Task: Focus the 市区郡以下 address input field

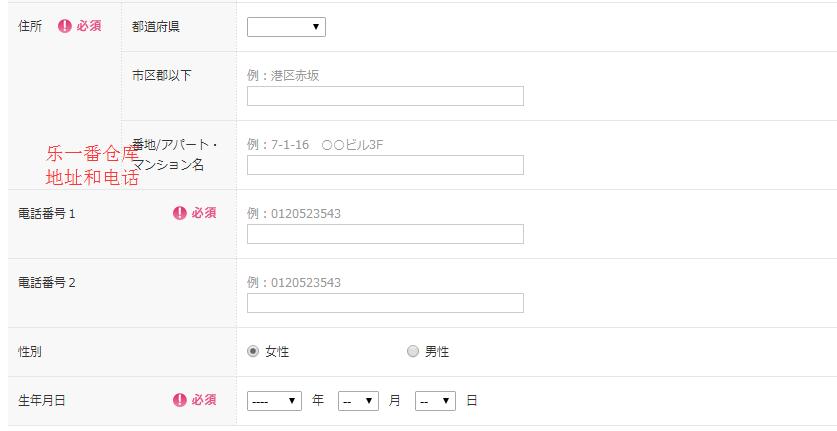Action: (x=385, y=96)
